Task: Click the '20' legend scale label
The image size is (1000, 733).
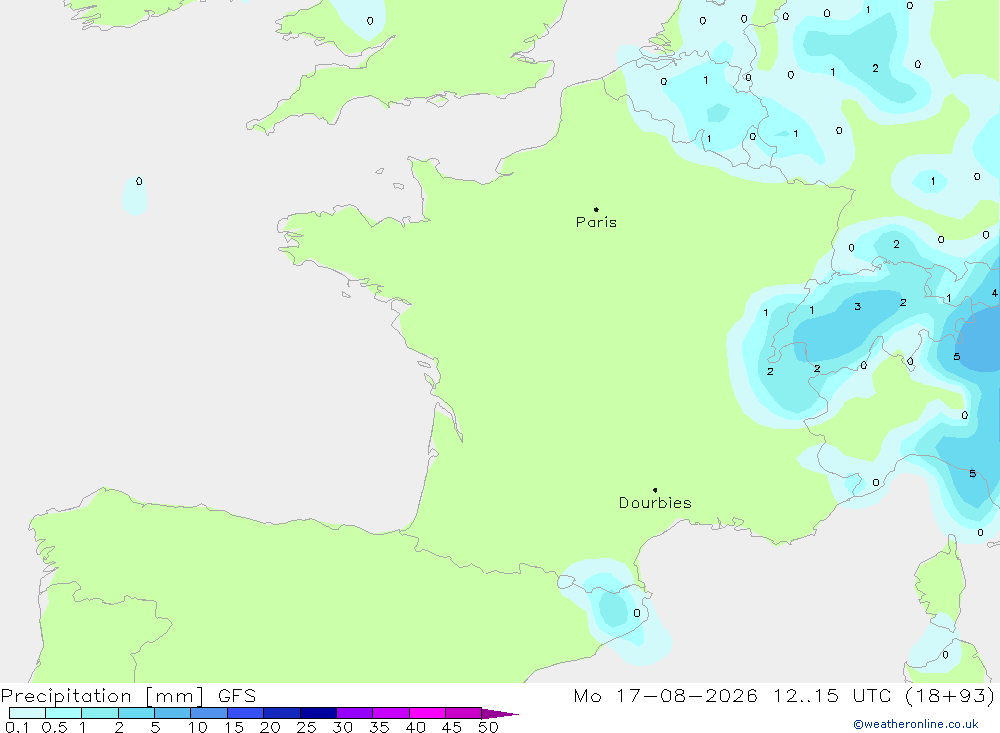Action: (x=270, y=727)
